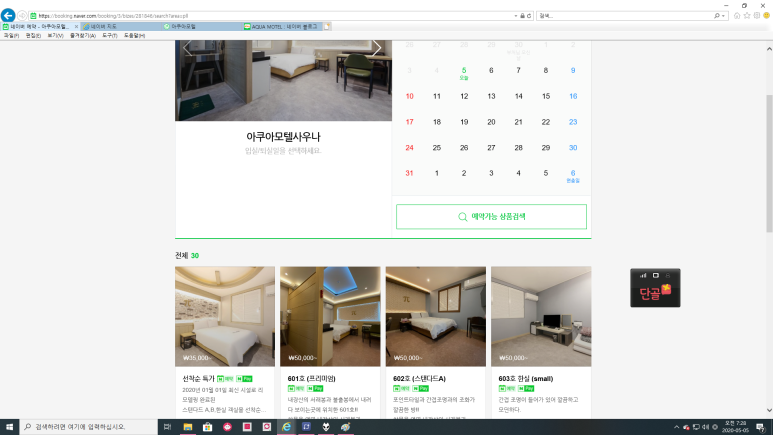Open the 선착순 특가 room thumbnail

tap(225, 317)
